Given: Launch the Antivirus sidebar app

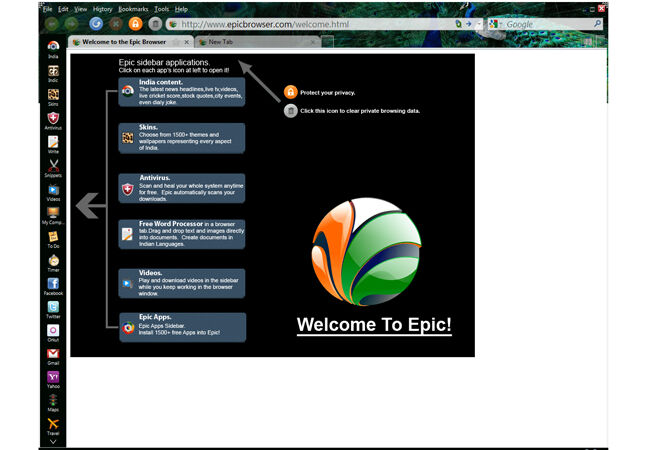Looking at the screenshot, I should [x=53, y=121].
